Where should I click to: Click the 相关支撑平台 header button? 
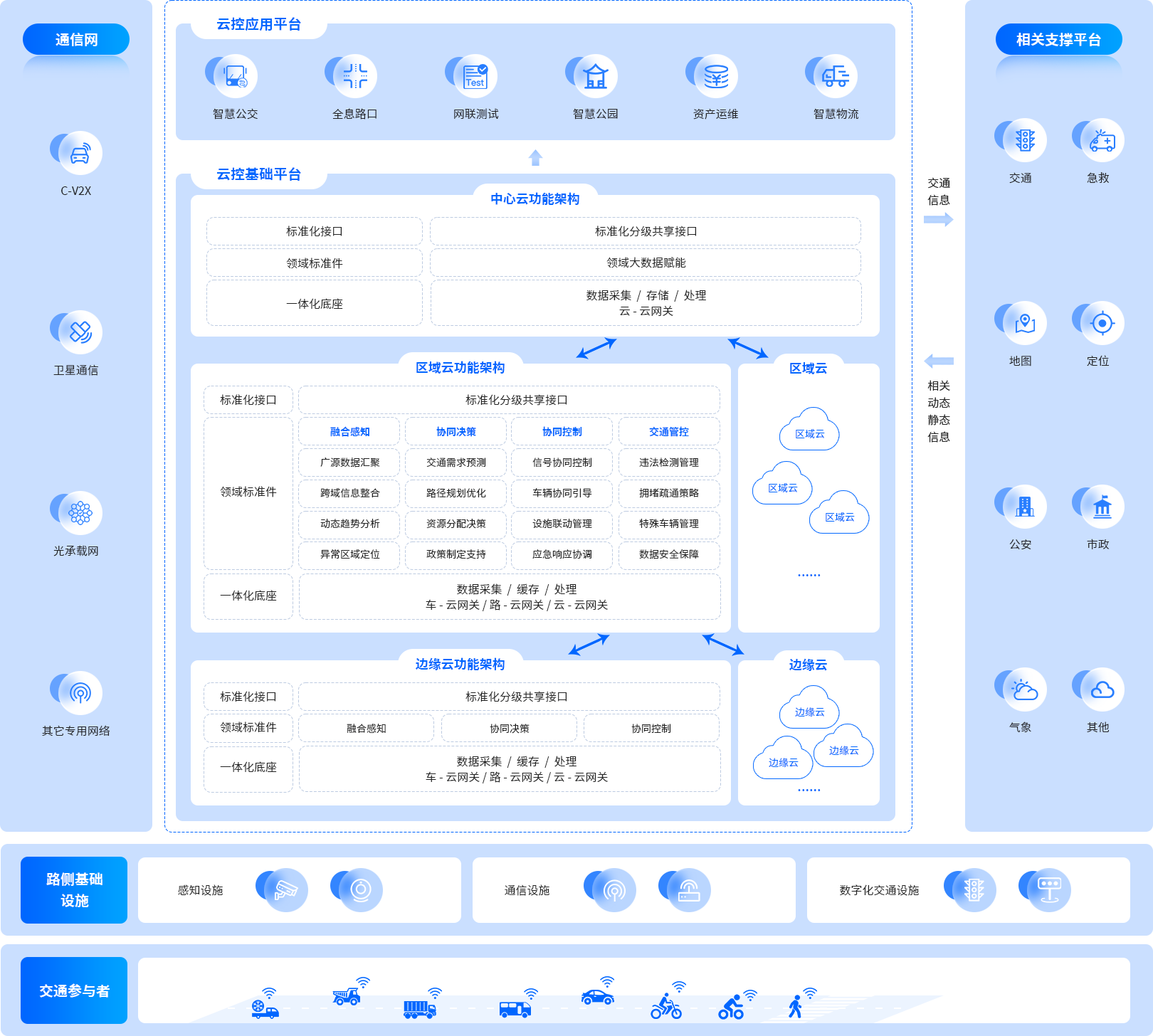[1058, 40]
